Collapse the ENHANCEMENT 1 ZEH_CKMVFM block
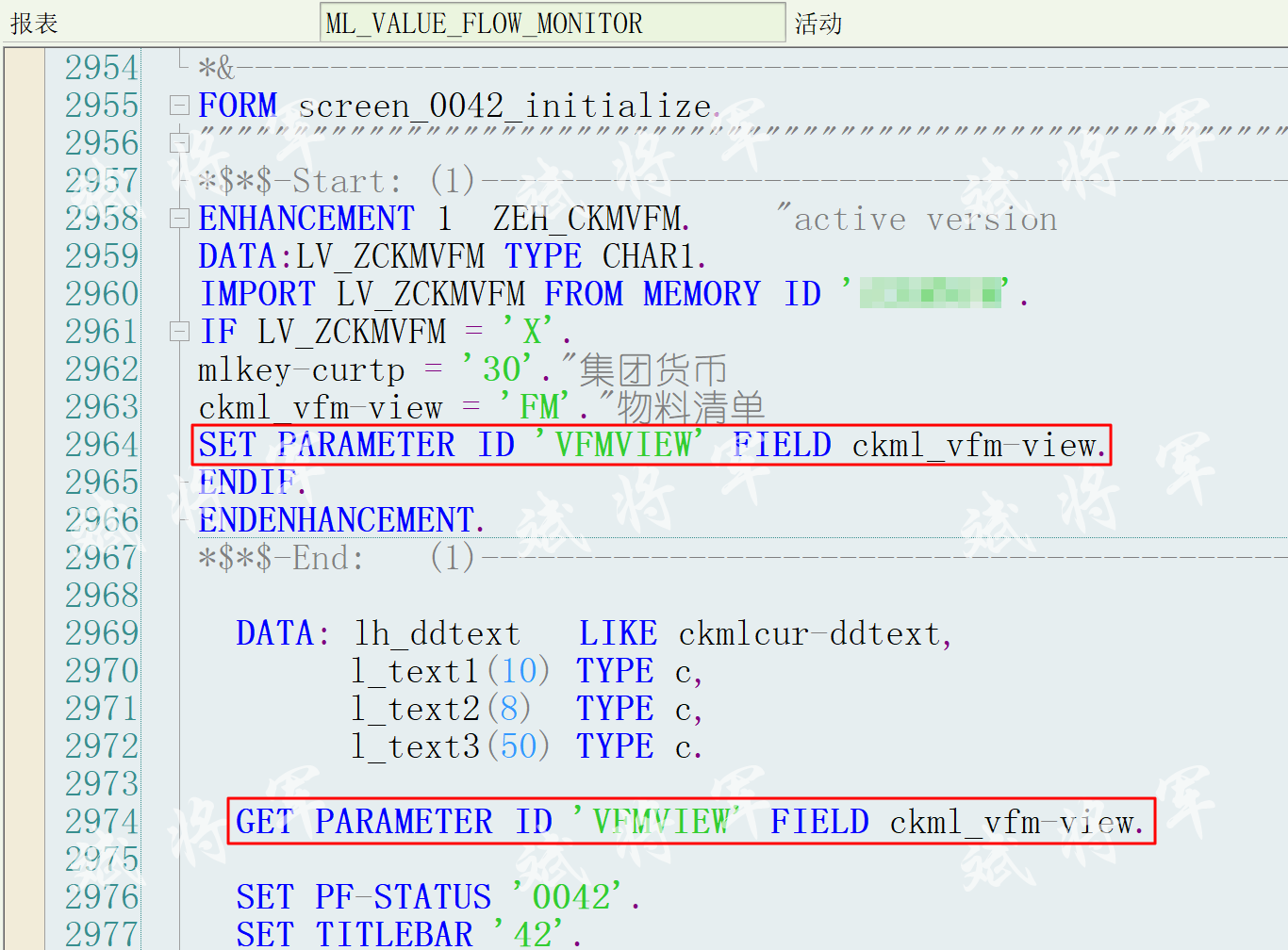1288x950 pixels. point(179,218)
